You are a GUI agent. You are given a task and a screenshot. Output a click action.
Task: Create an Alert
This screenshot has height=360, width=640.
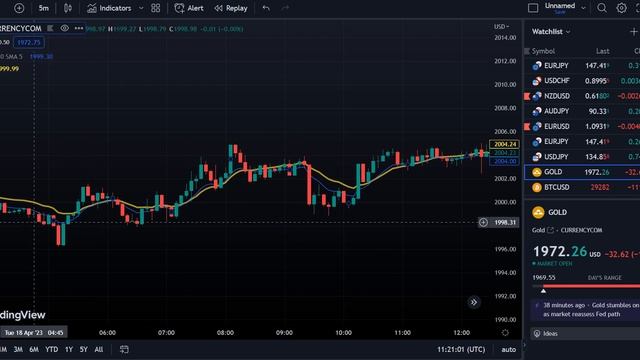coord(189,8)
